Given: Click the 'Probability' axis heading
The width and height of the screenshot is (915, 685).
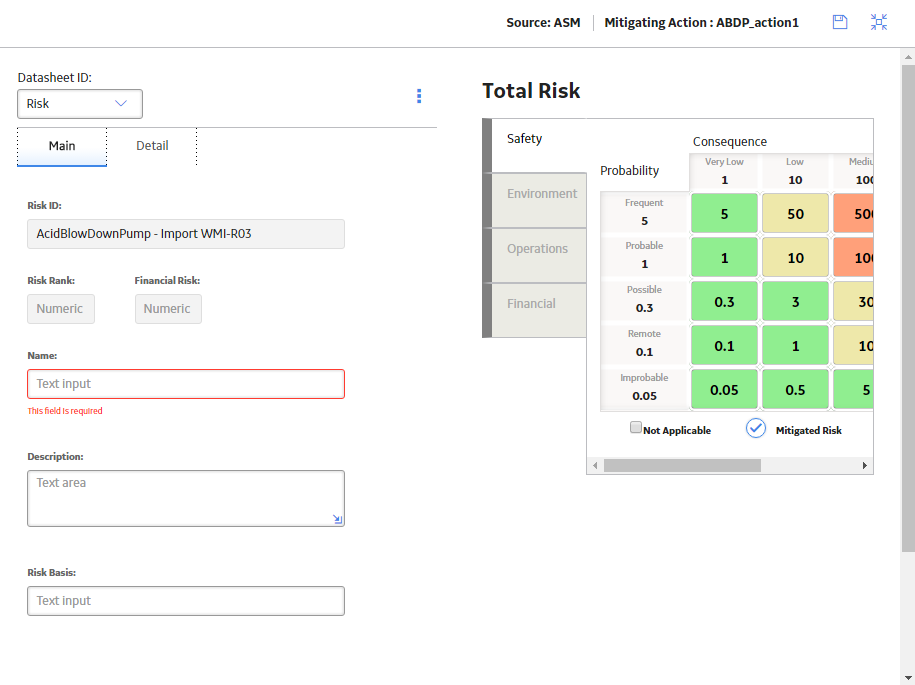Looking at the screenshot, I should click(630, 171).
